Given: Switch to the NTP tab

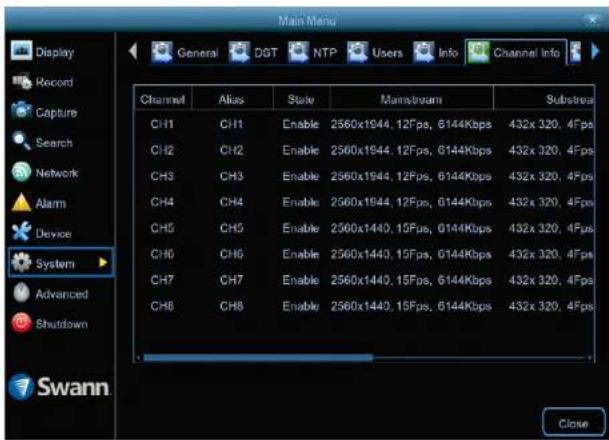Looking at the screenshot, I should [313, 52].
